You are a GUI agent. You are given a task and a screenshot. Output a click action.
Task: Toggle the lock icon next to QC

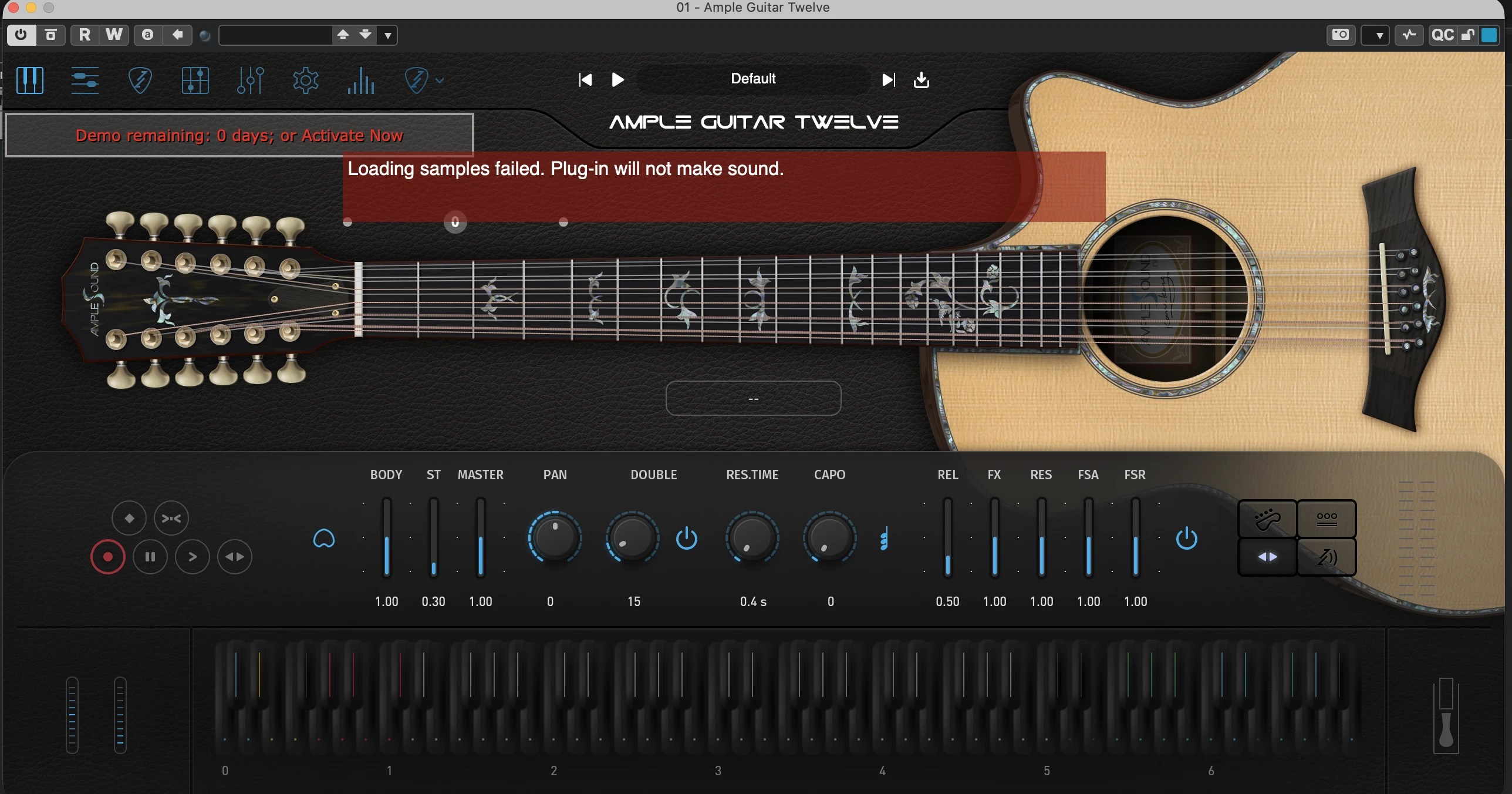1467,35
